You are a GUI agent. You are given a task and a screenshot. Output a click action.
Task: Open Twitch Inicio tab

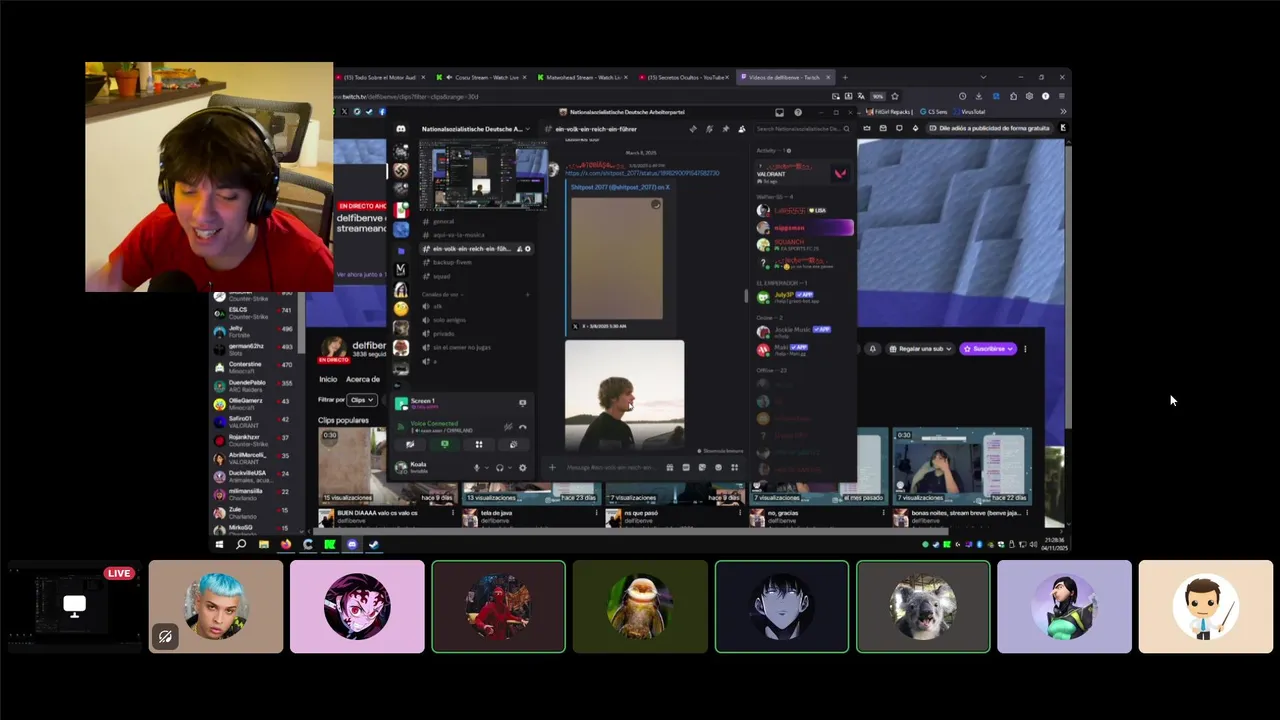coord(328,379)
